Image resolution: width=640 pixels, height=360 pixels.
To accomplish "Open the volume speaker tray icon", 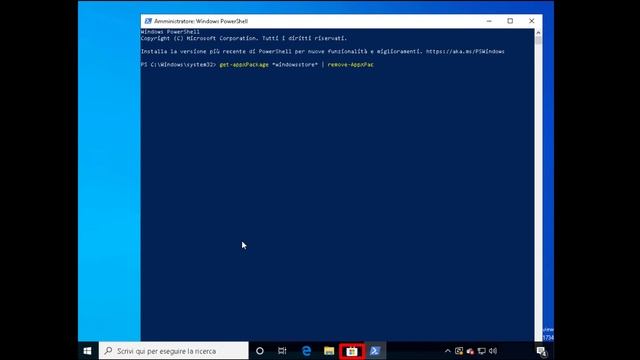I will pos(493,351).
